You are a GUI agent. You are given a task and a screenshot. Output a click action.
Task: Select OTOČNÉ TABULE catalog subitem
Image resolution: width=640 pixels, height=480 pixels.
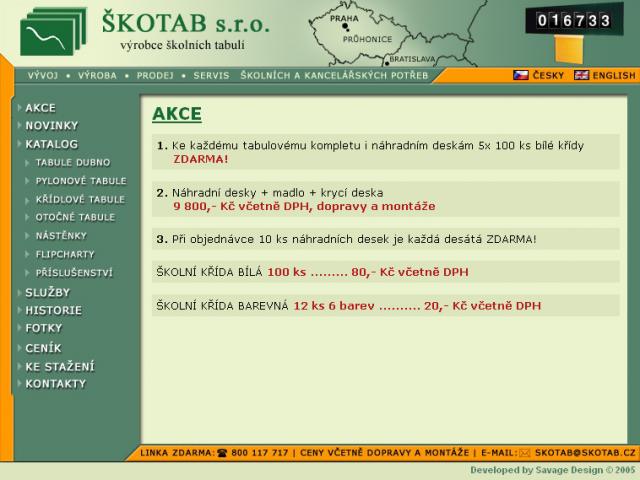75,217
